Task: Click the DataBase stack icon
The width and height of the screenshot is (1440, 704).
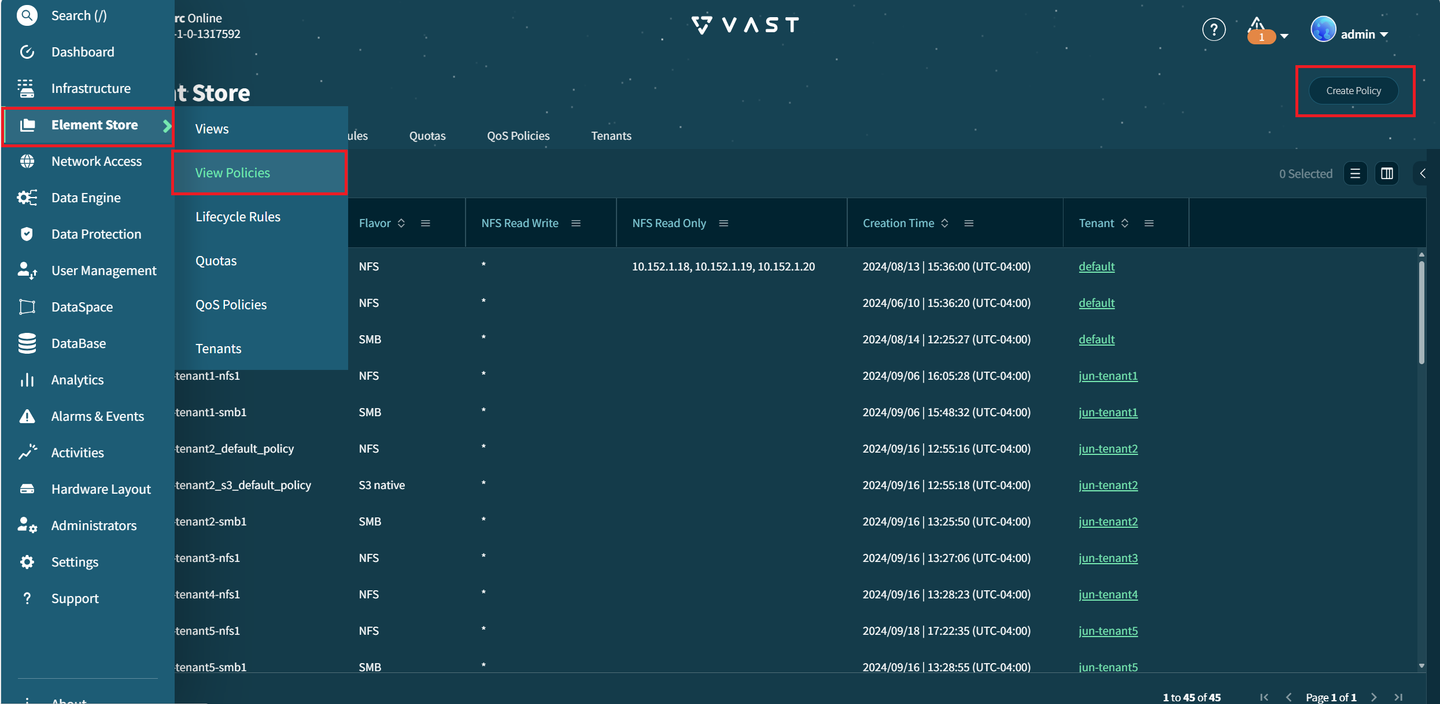Action: coord(27,343)
